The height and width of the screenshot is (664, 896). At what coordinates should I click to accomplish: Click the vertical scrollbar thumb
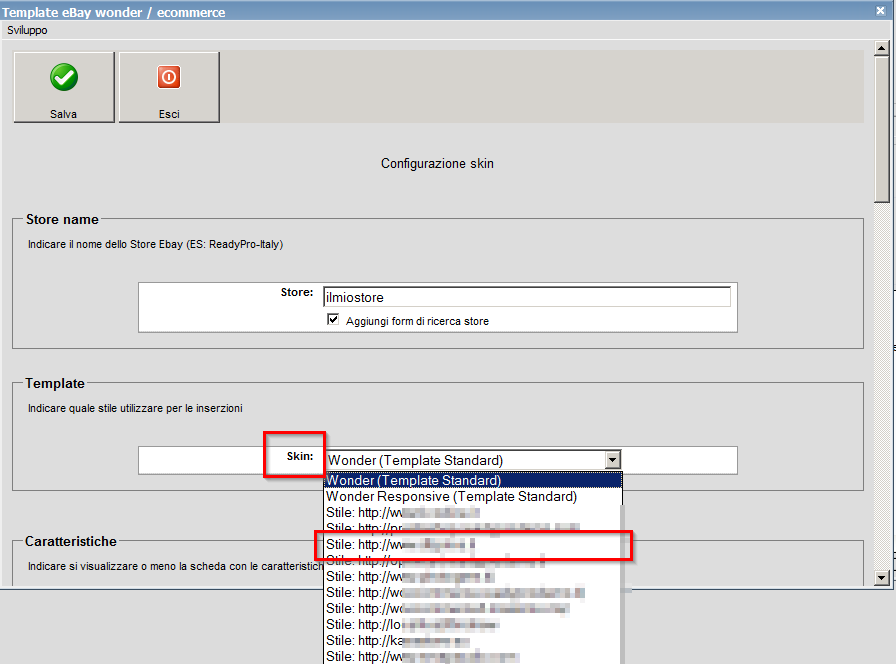pyautogui.click(x=881, y=129)
